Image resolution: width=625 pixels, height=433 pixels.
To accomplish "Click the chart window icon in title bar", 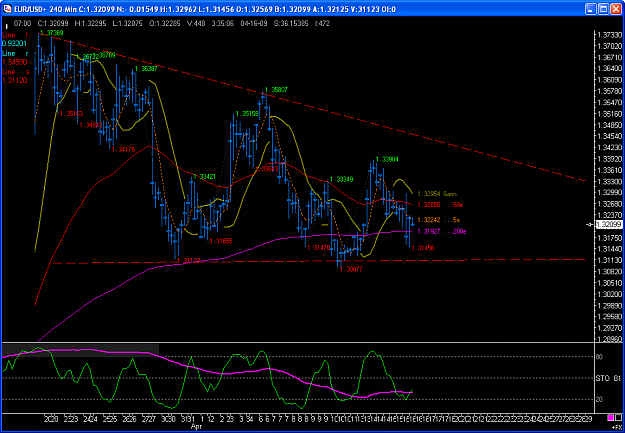I will tap(7, 8).
